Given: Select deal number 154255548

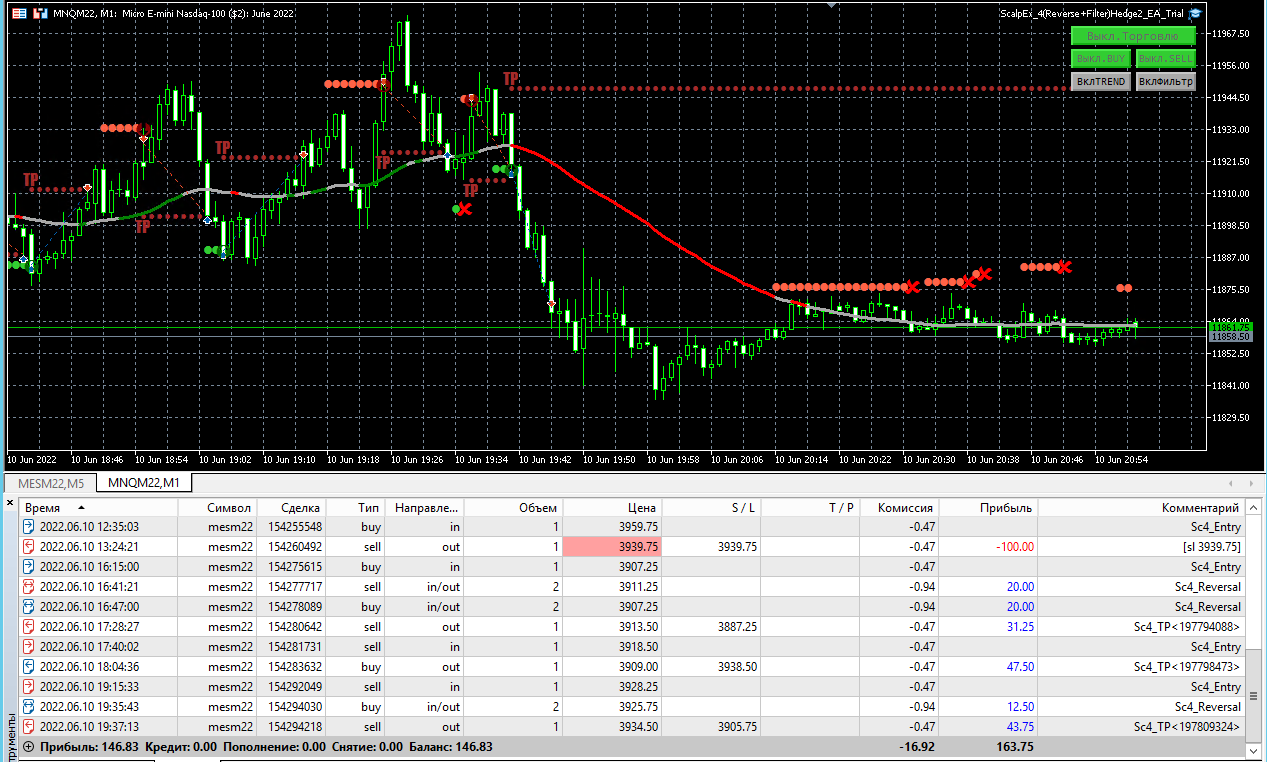Looking at the screenshot, I should (x=296, y=527).
